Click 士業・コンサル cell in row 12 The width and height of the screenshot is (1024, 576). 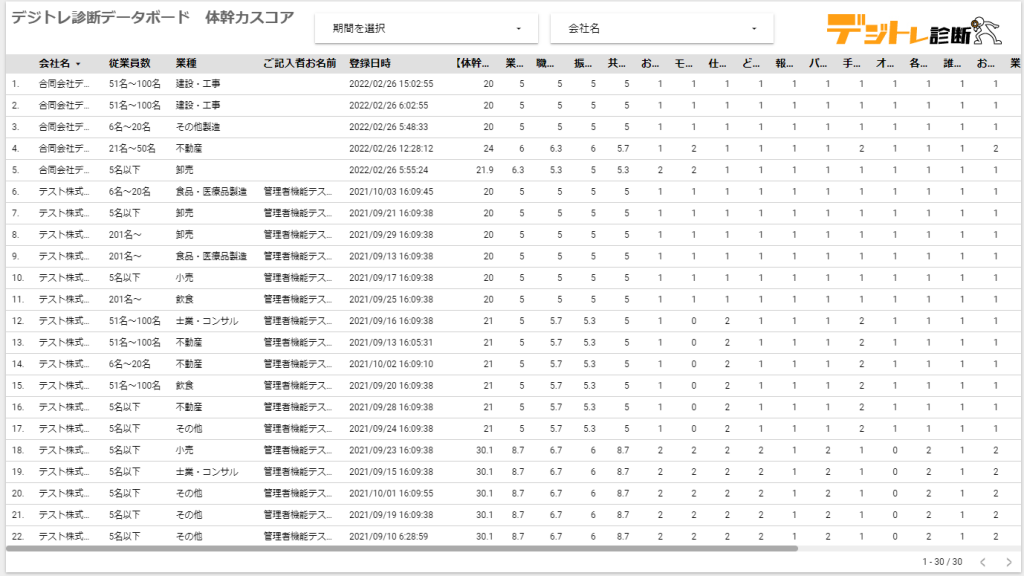pos(207,321)
